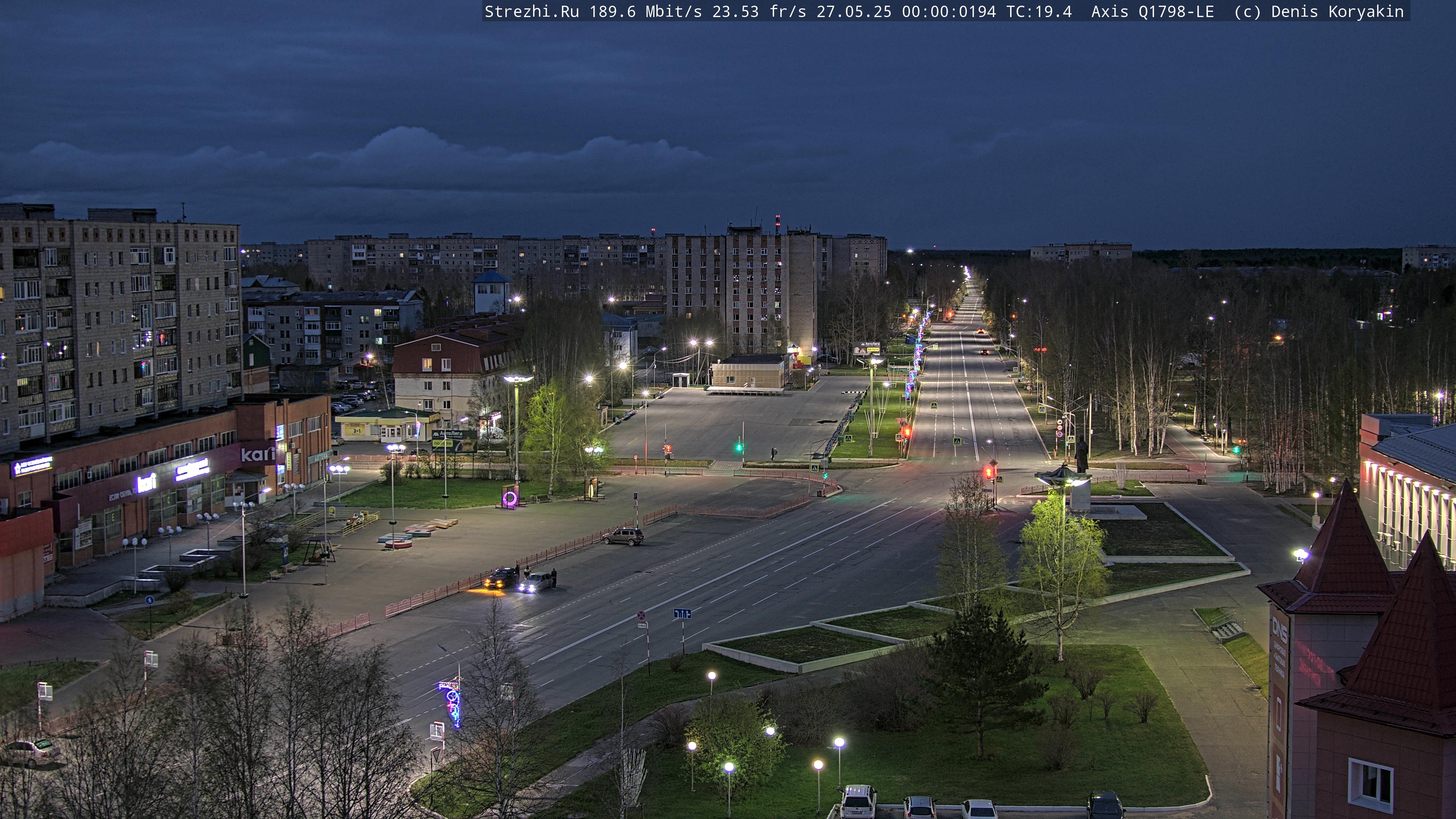Select the (c) Denis Koryakin credit
Screen dimensions: 1456x819
tap(1319, 12)
